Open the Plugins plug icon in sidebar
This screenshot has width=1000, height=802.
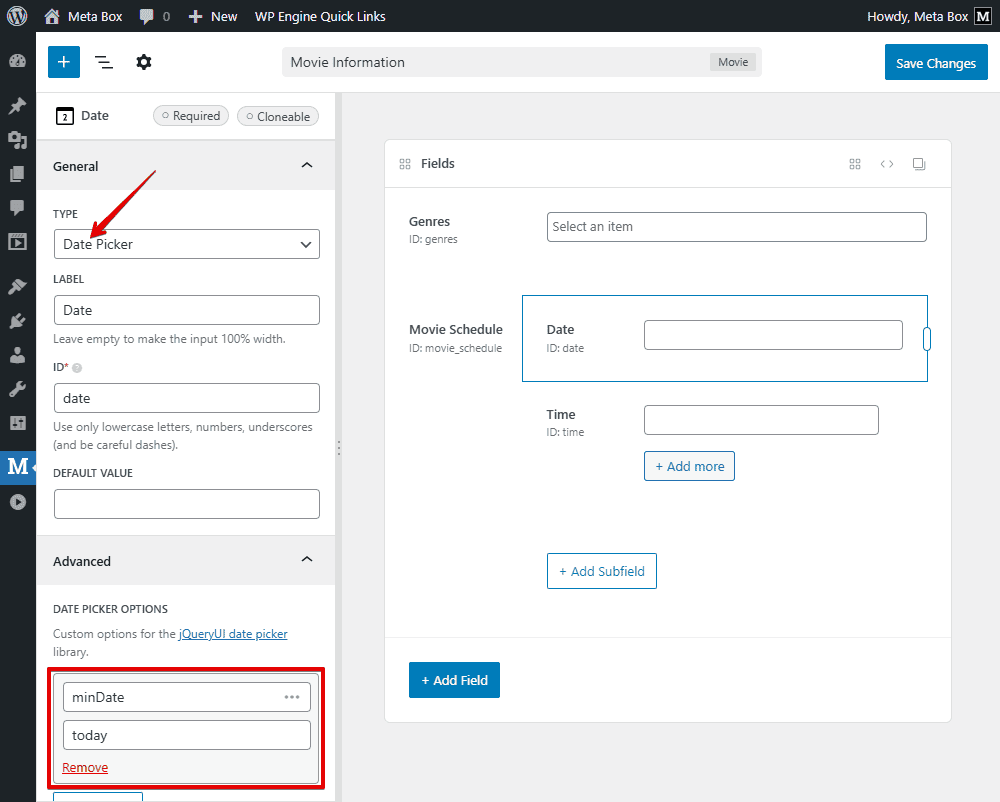[x=17, y=321]
